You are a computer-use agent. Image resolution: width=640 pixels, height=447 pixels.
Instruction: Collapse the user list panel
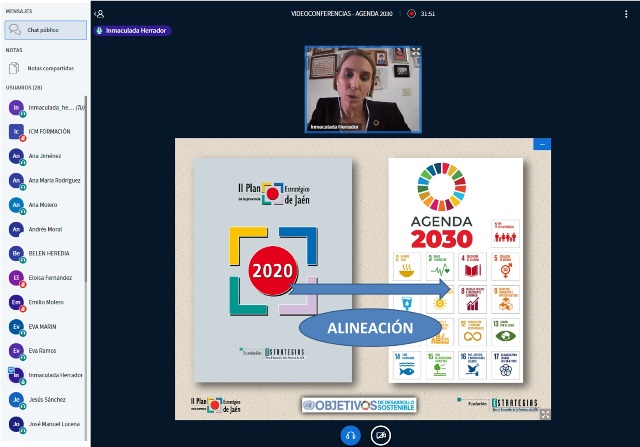[x=99, y=14]
